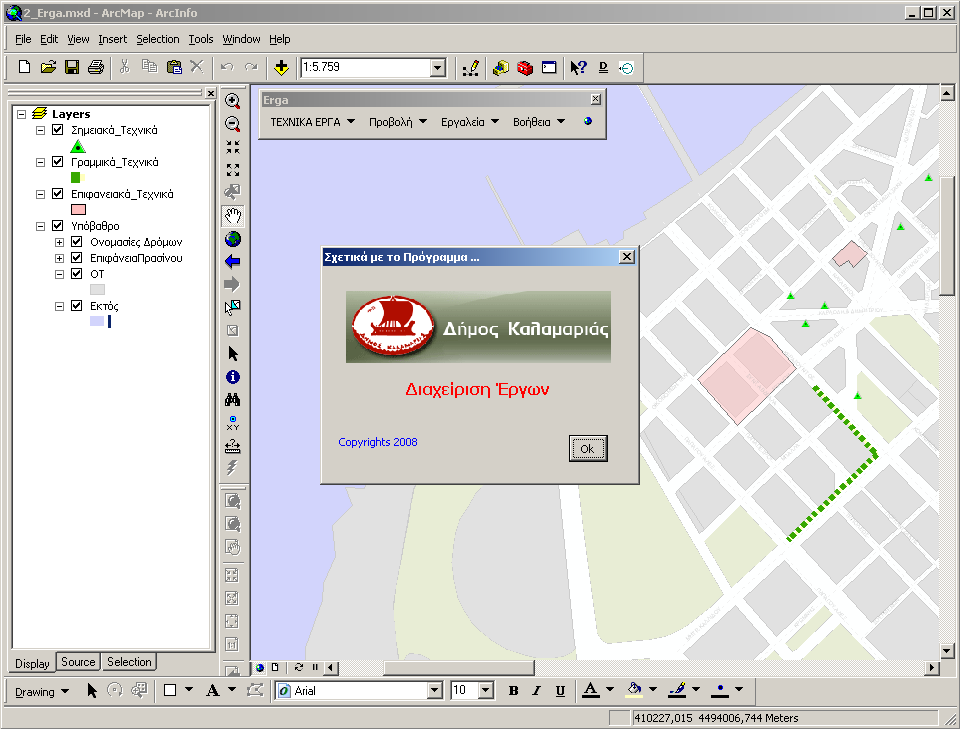Image resolution: width=960 pixels, height=729 pixels.
Task: Open the Selection menu
Action: pyautogui.click(x=157, y=39)
